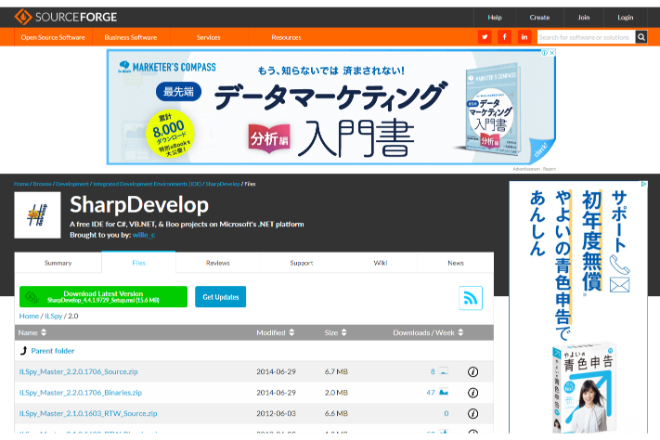This screenshot has width=660, height=440.
Task: Download ILSpy_Master_2.2.0.1706_Source.zip
Action: 78,372
